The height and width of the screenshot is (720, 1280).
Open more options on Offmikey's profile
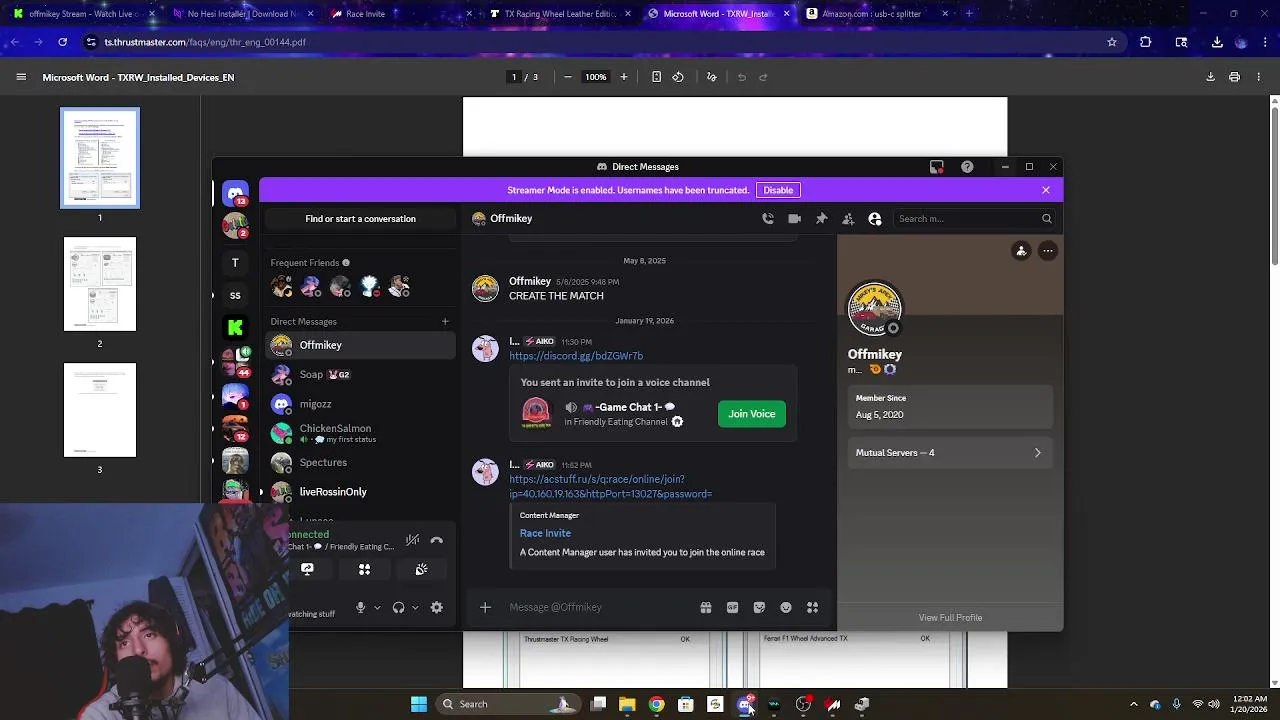(1047, 251)
